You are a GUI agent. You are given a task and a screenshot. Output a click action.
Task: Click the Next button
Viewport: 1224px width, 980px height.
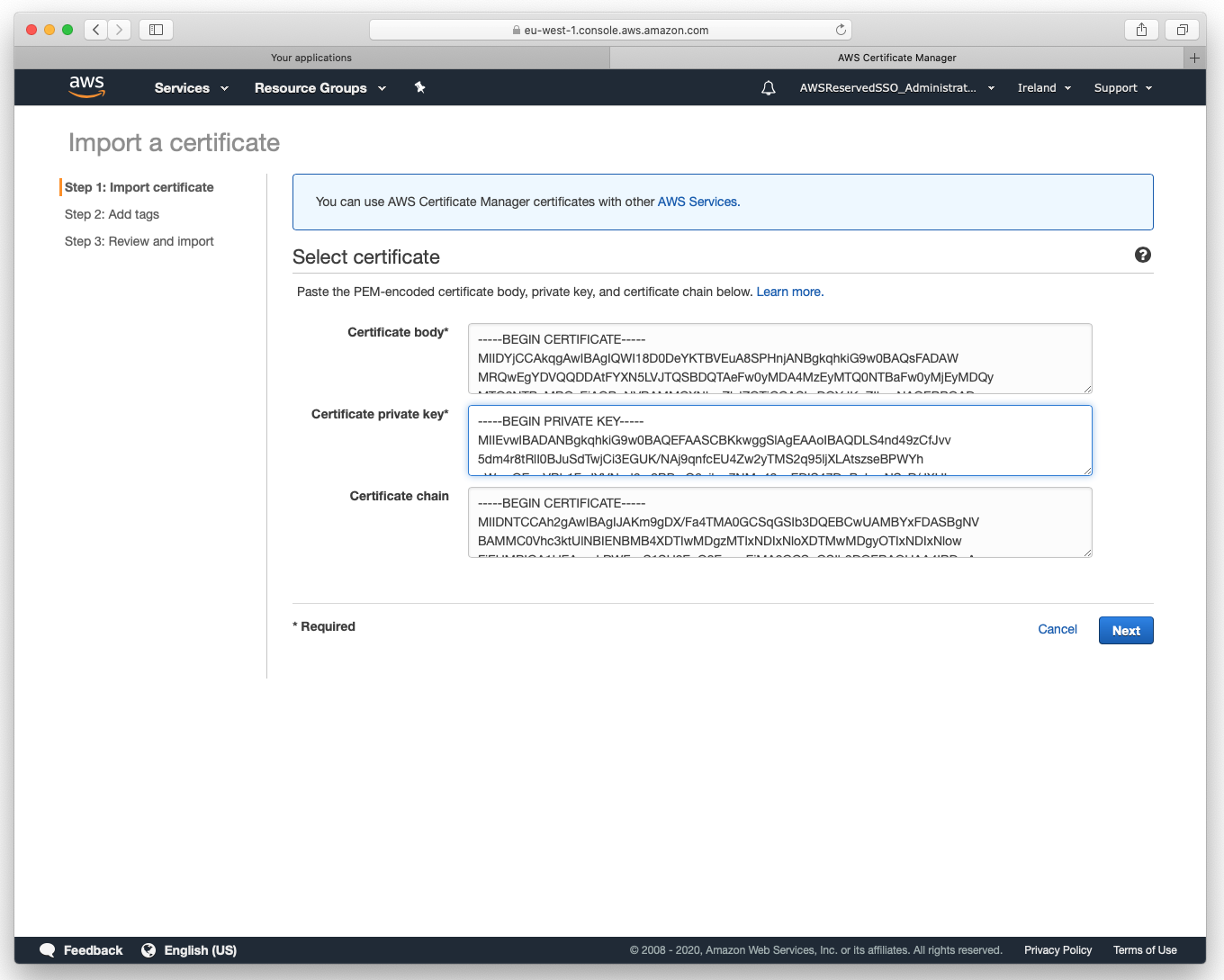click(1126, 630)
